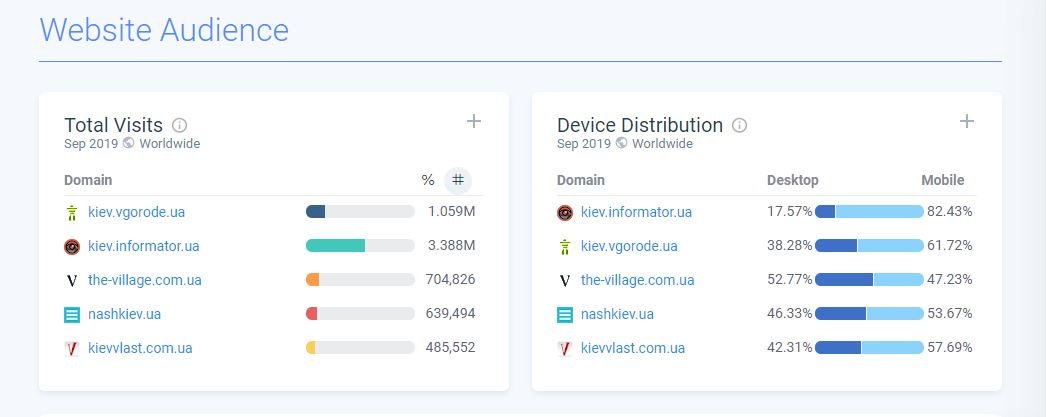Click kiev.informator.ua favicon in Total Visits
The height and width of the screenshot is (417, 1046).
click(x=72, y=247)
